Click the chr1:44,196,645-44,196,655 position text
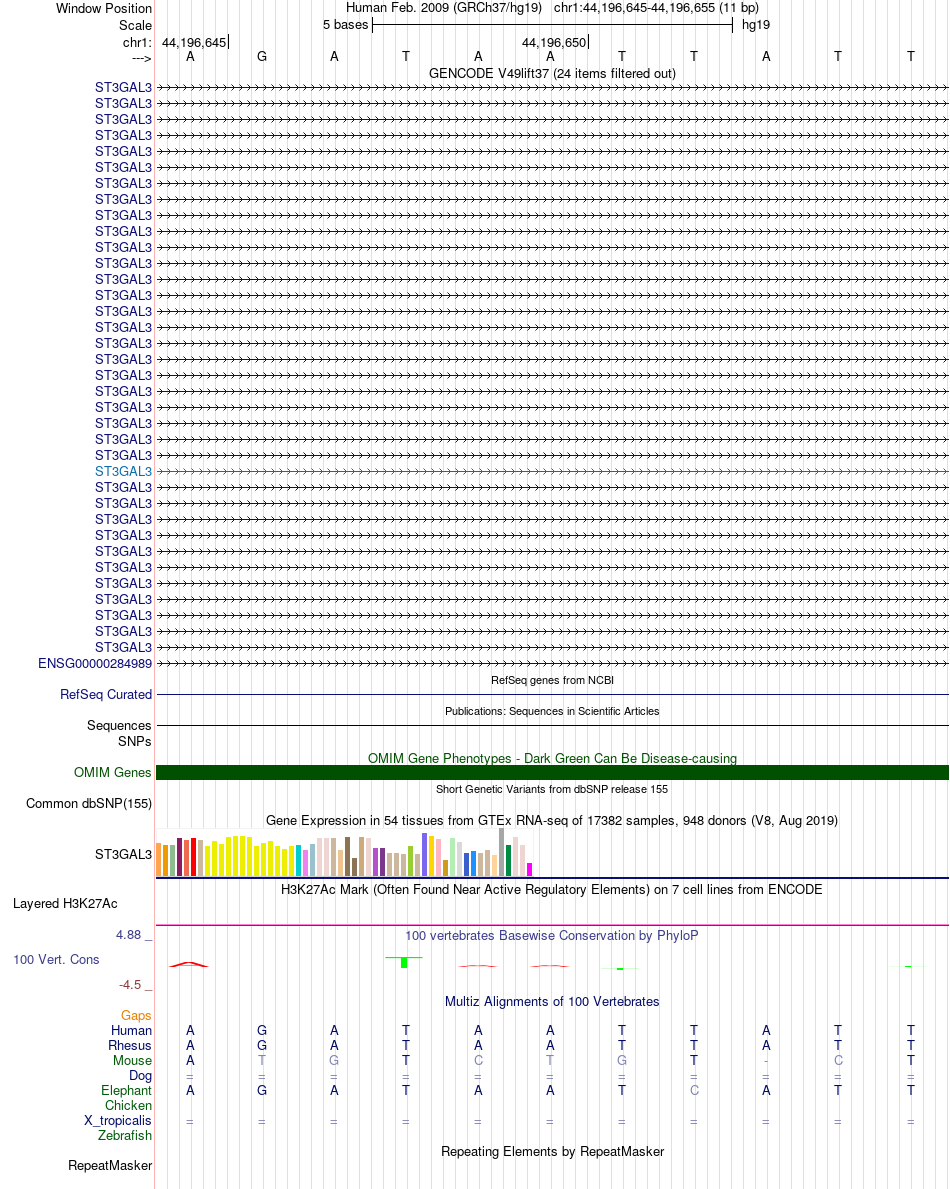 tap(657, 8)
